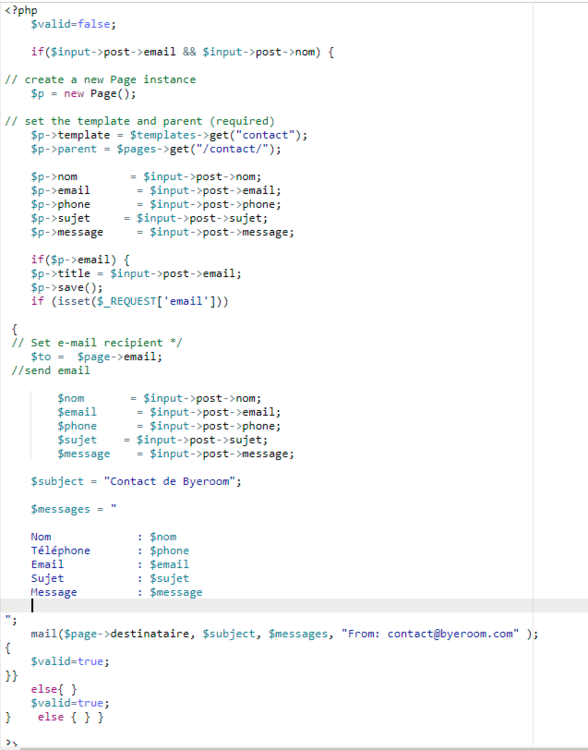588x750 pixels.
Task: Click the 'set the template and parent' comment
Action: pyautogui.click(x=140, y=121)
